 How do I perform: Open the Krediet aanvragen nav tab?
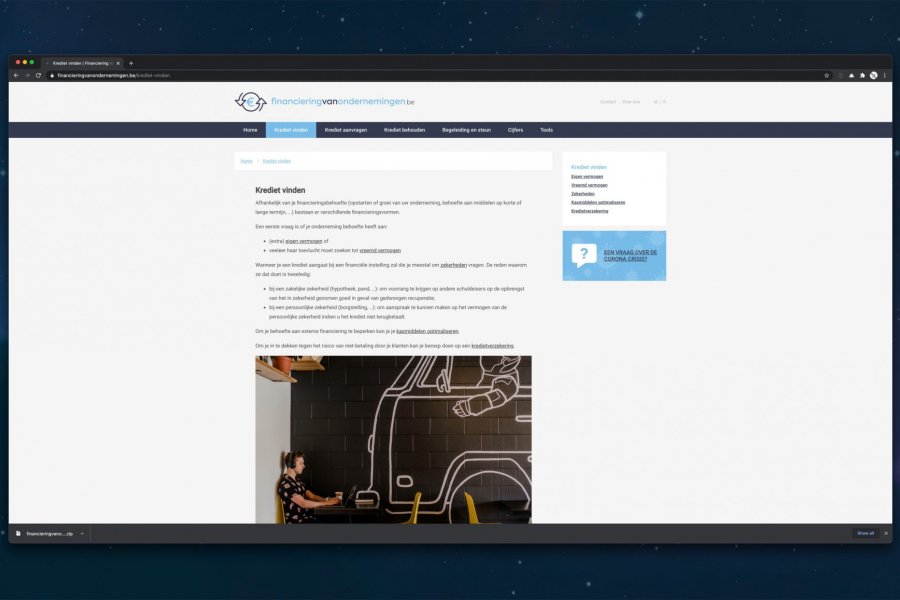point(345,130)
